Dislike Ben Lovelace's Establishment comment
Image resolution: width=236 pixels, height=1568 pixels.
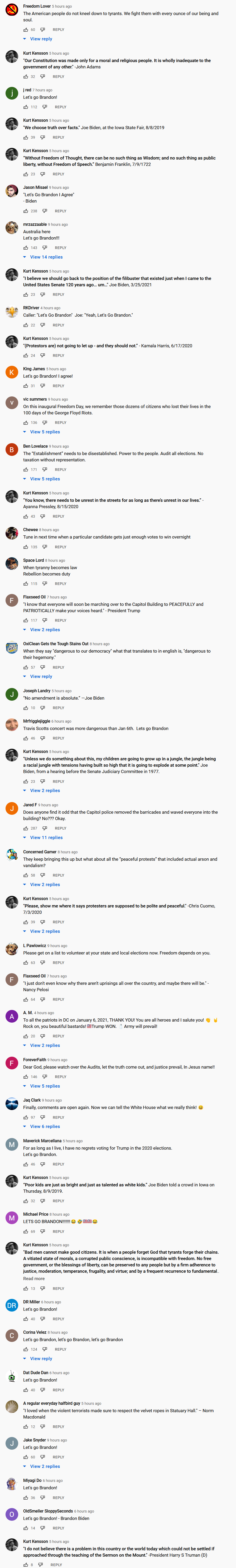pyautogui.click(x=44, y=469)
